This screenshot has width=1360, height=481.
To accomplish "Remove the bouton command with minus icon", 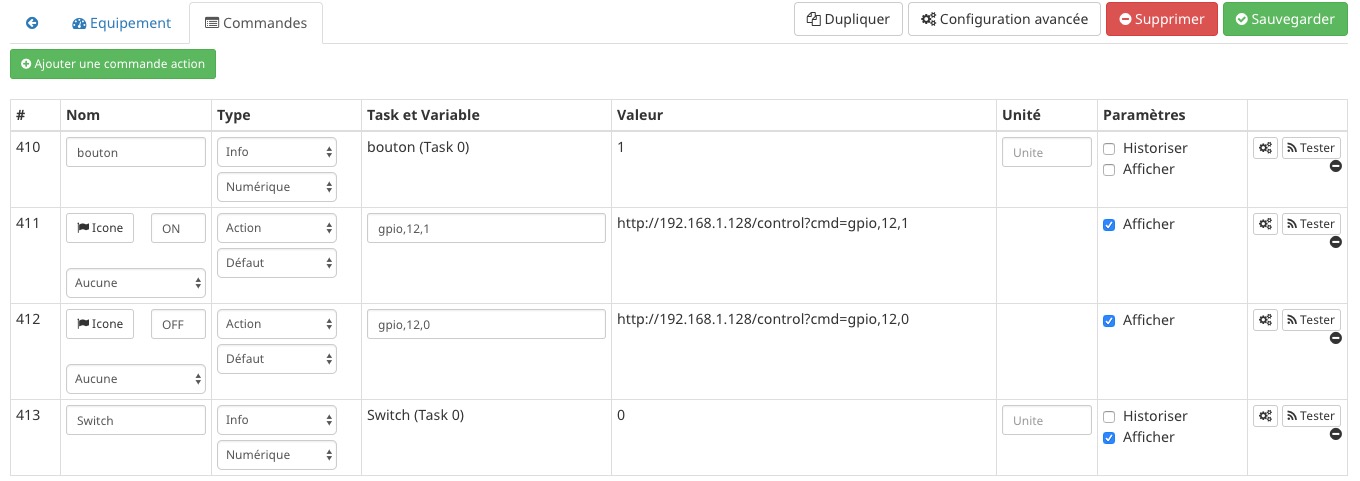I will coord(1335,166).
